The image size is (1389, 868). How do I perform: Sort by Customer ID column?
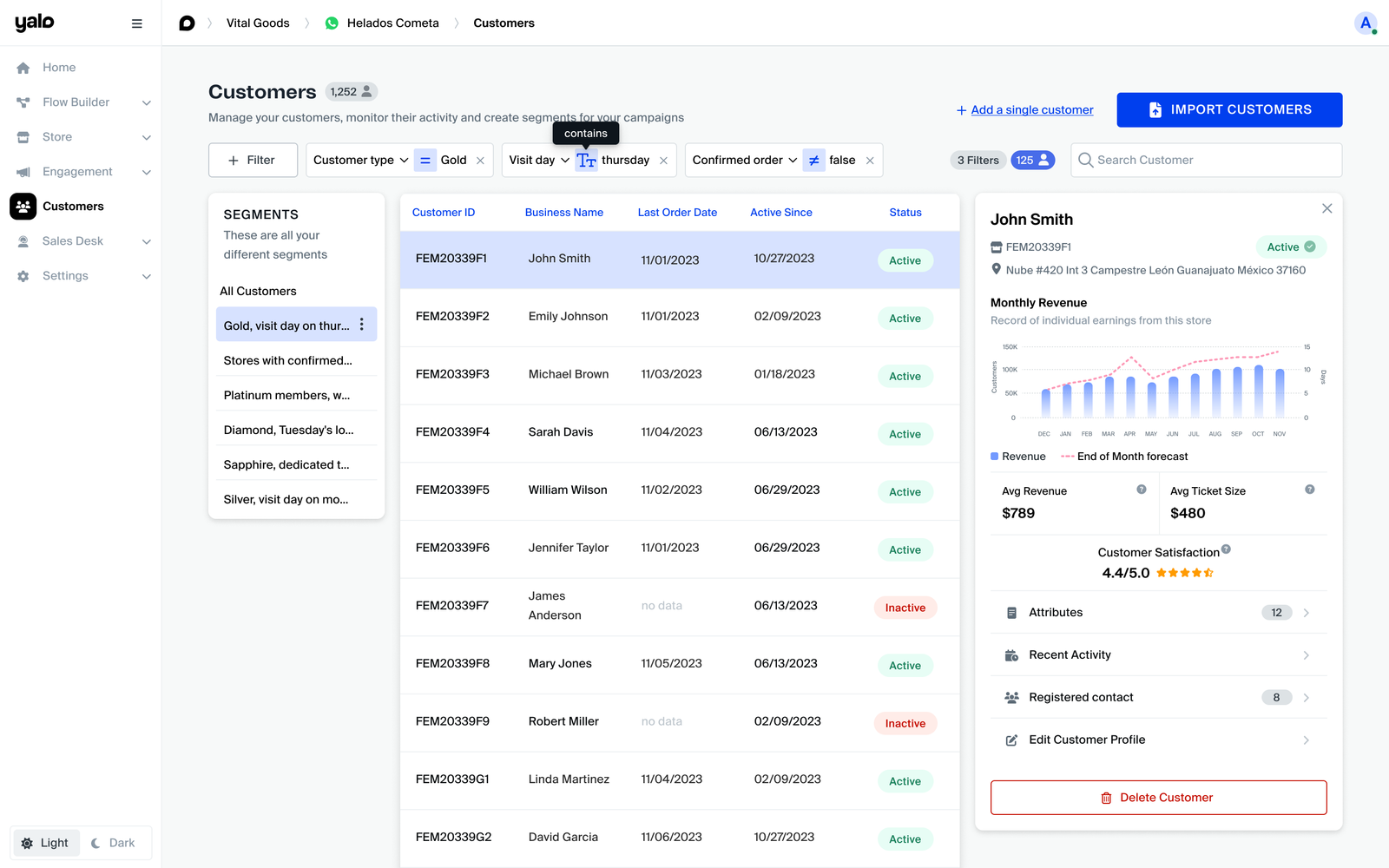pos(444,213)
